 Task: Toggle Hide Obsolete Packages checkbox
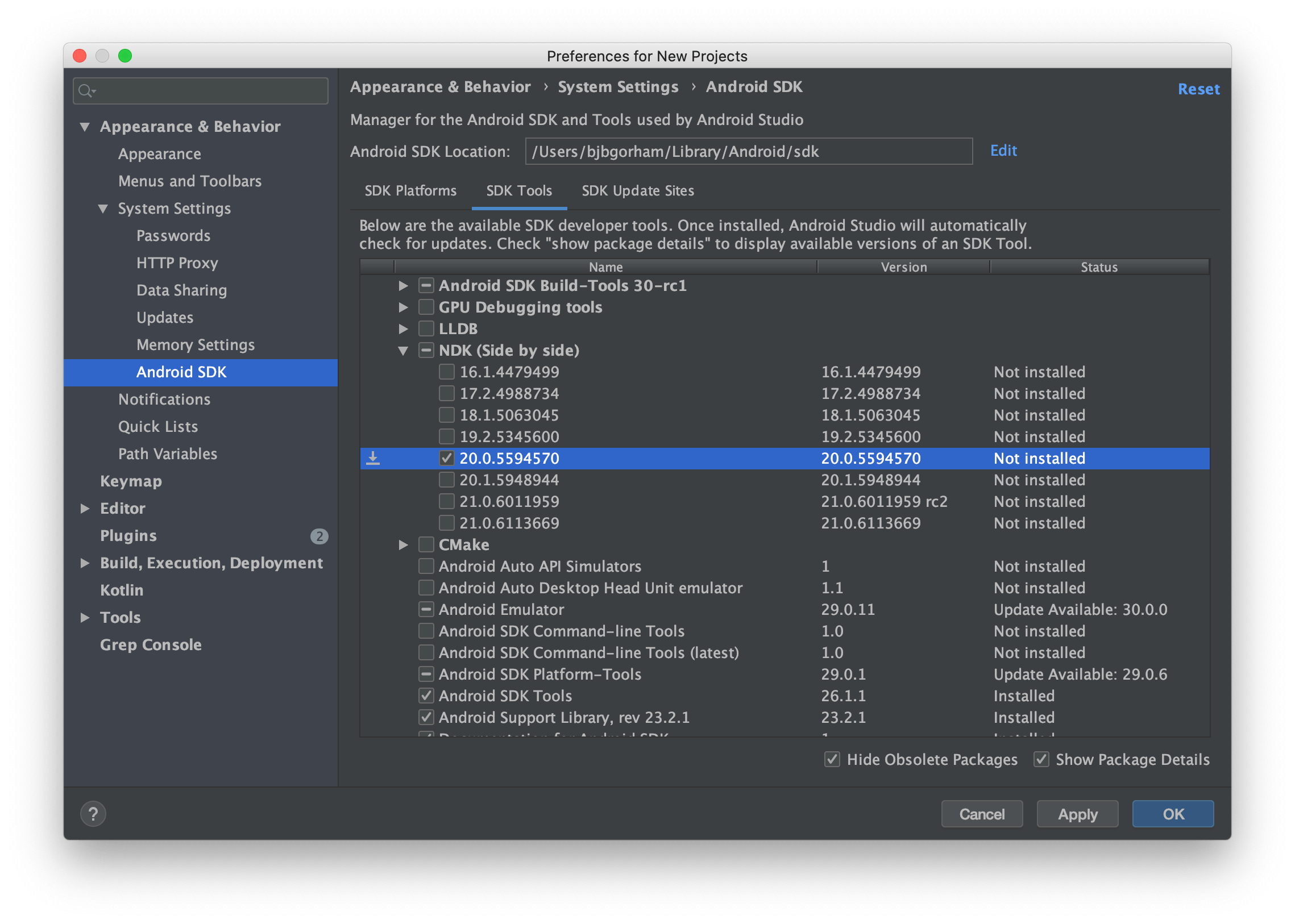832,760
